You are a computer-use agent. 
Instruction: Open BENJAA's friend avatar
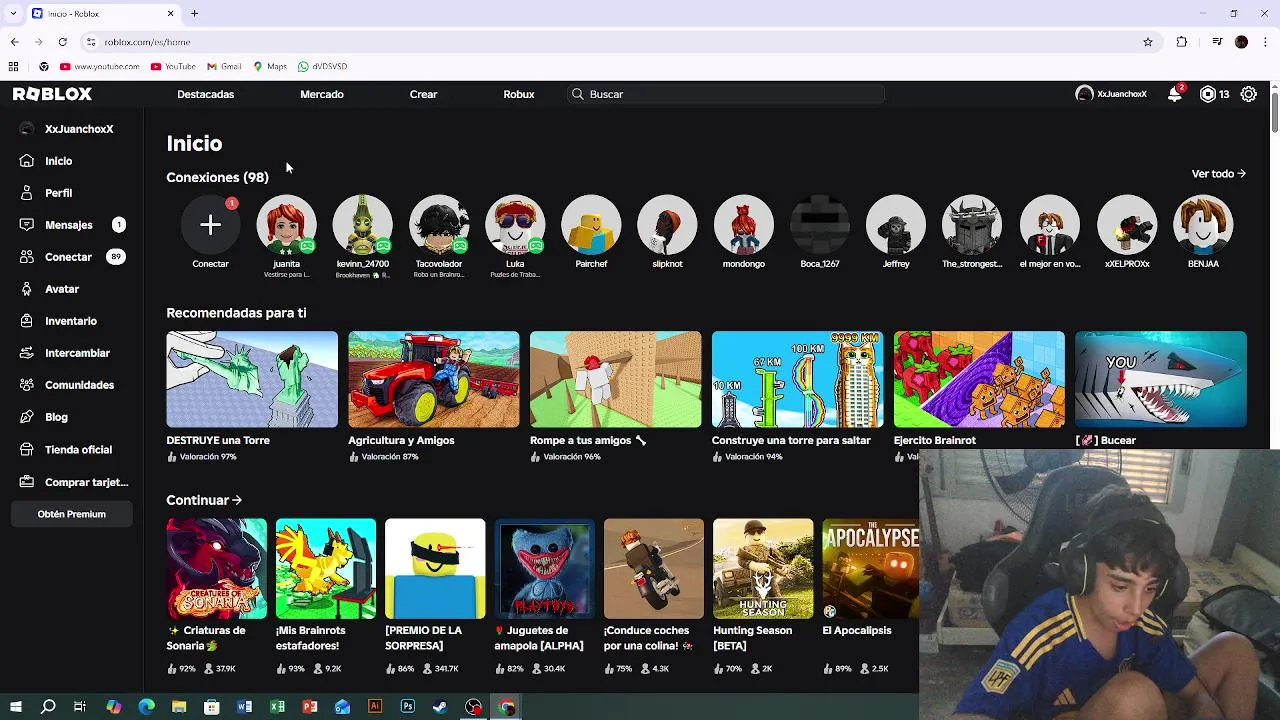coord(1203,225)
